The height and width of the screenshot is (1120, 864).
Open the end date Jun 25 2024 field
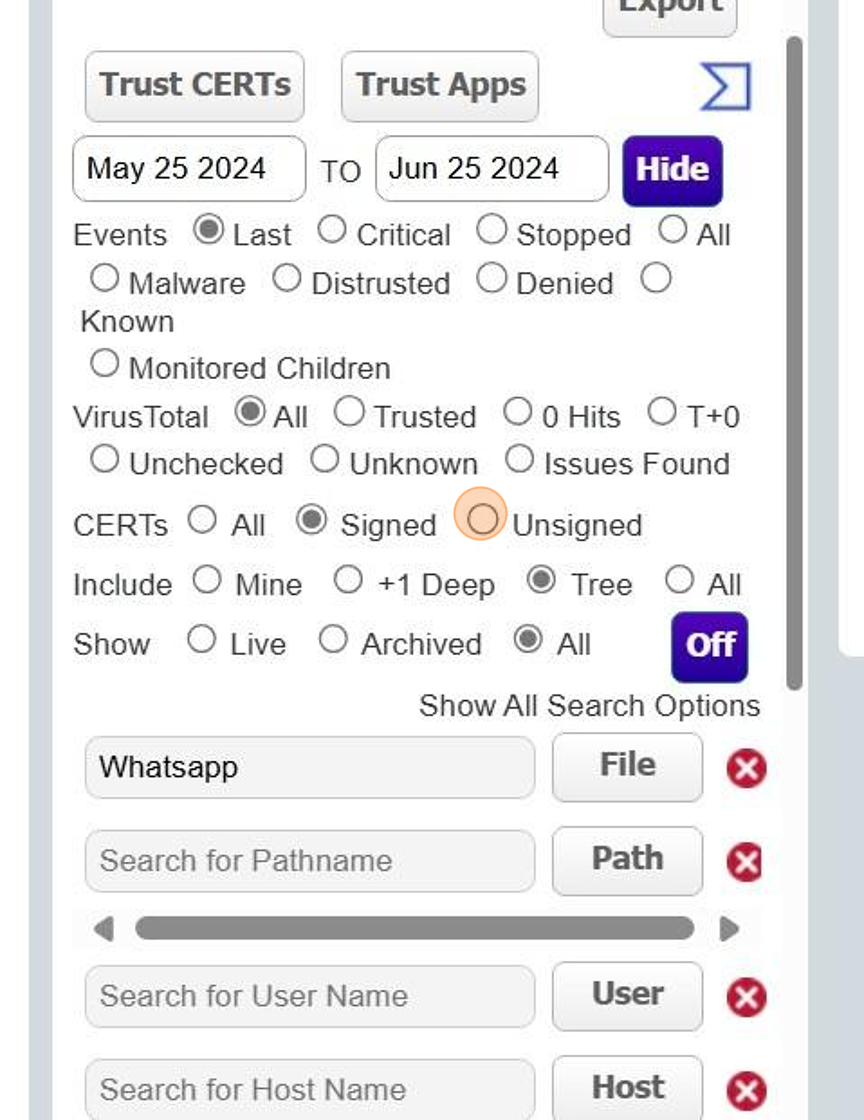[x=491, y=169]
